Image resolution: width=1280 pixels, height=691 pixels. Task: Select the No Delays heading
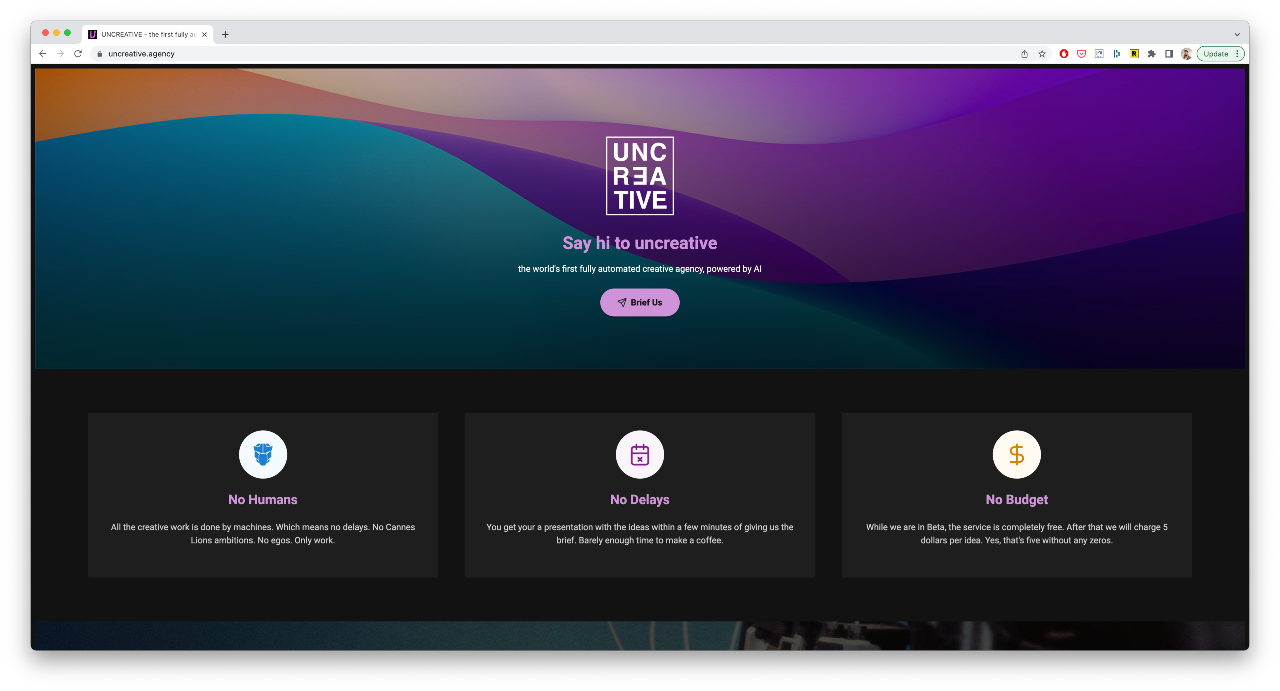coord(640,499)
